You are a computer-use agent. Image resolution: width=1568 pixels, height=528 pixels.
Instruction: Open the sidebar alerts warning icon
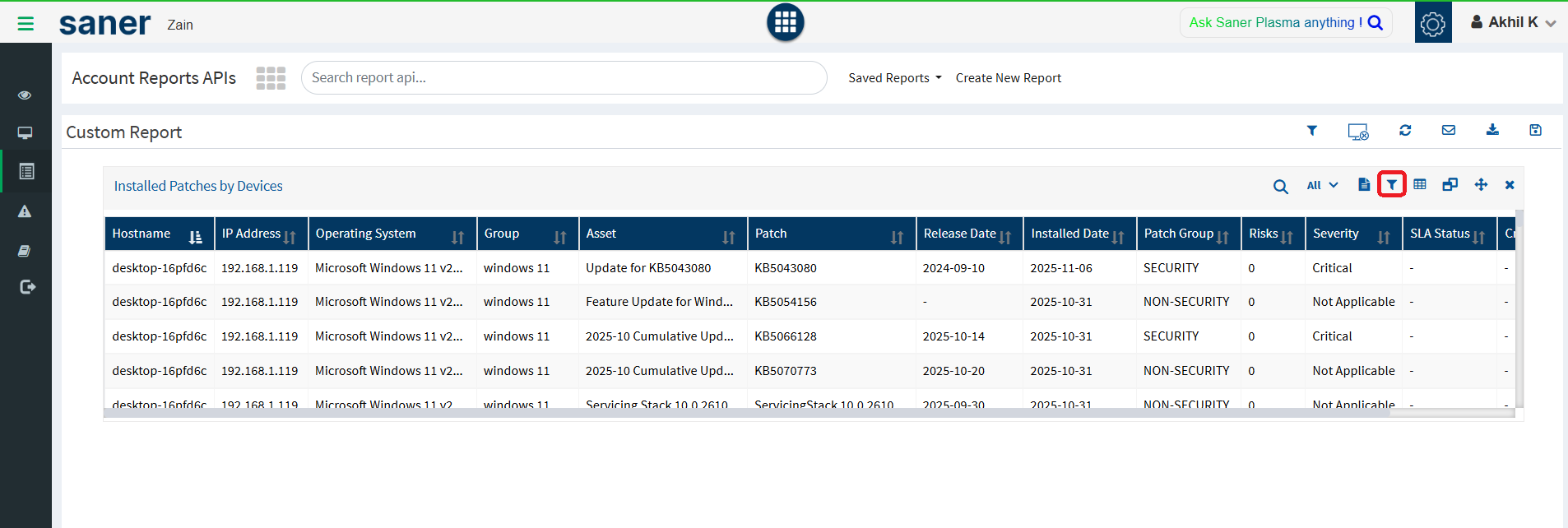(25, 211)
